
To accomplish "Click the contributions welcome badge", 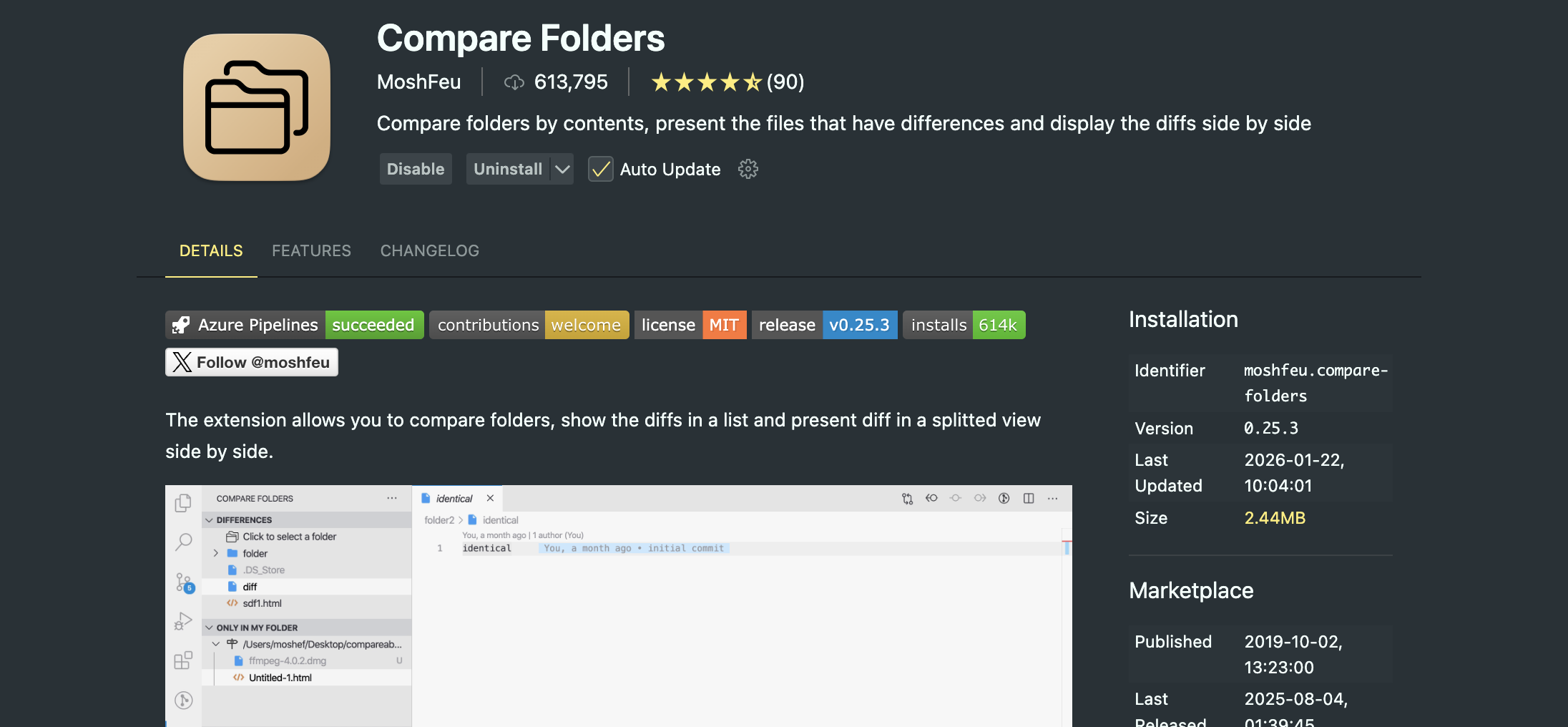I will click(529, 325).
